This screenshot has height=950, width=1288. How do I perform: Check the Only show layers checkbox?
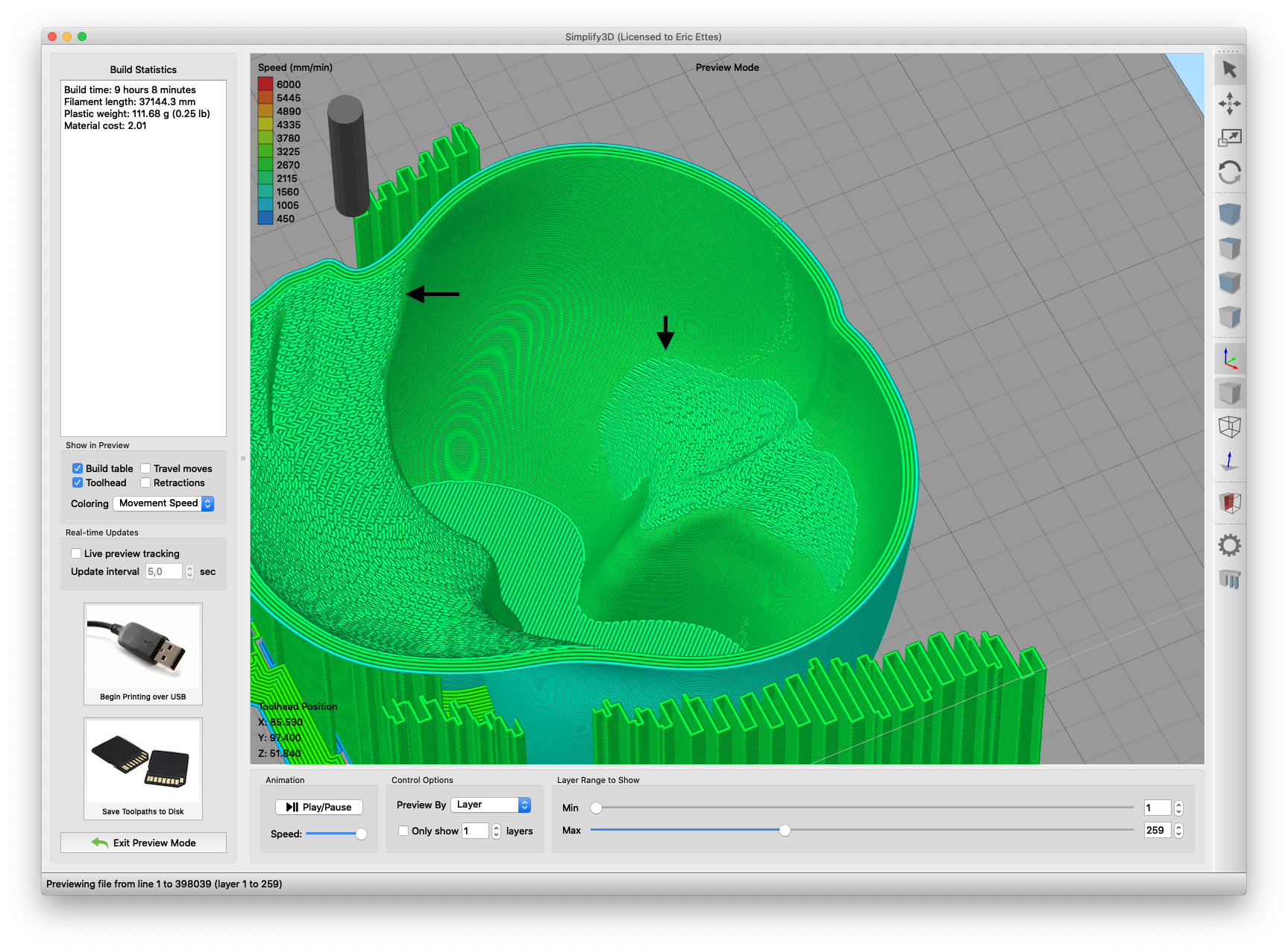point(403,831)
